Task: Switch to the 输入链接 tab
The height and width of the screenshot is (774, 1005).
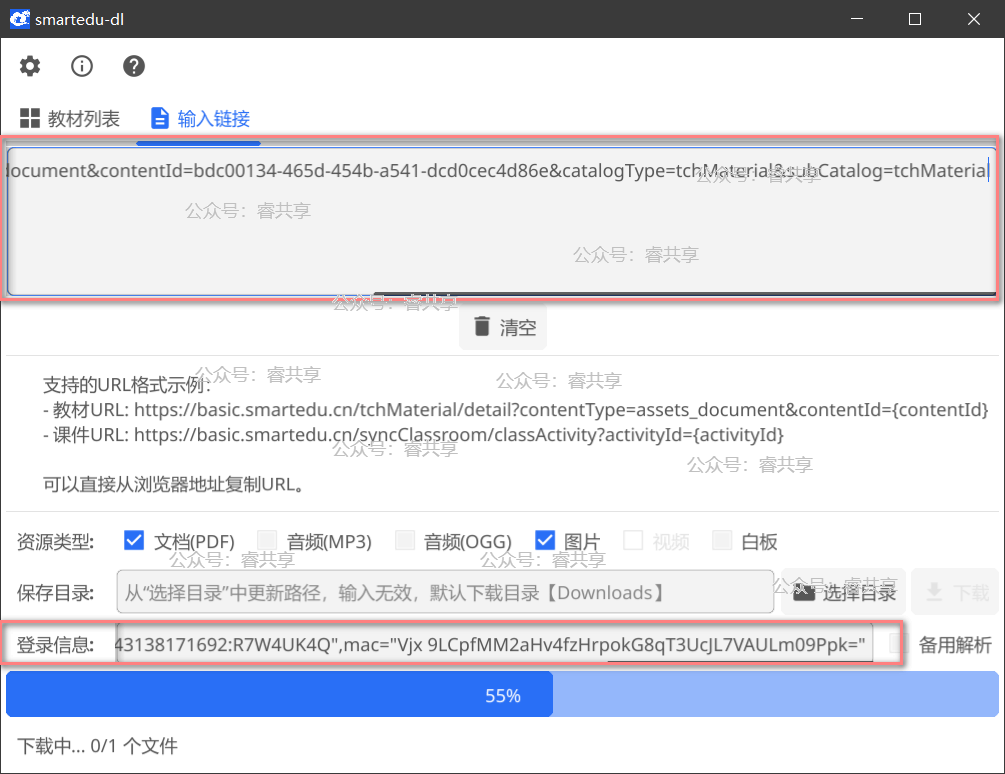Action: (x=200, y=119)
